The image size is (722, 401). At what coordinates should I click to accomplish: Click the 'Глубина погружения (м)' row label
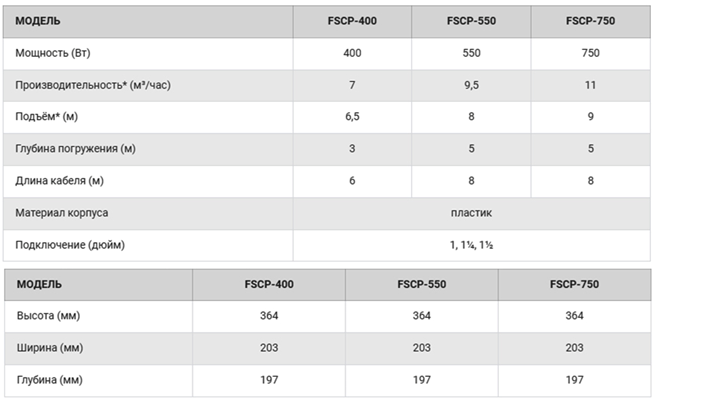(76, 149)
